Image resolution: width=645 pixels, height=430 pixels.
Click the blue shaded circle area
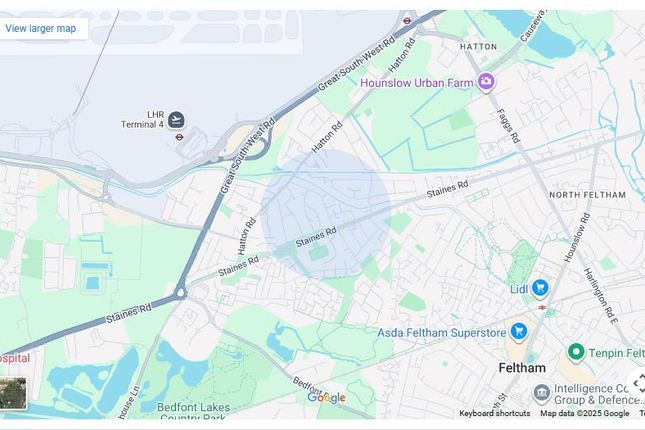[x=325, y=214]
